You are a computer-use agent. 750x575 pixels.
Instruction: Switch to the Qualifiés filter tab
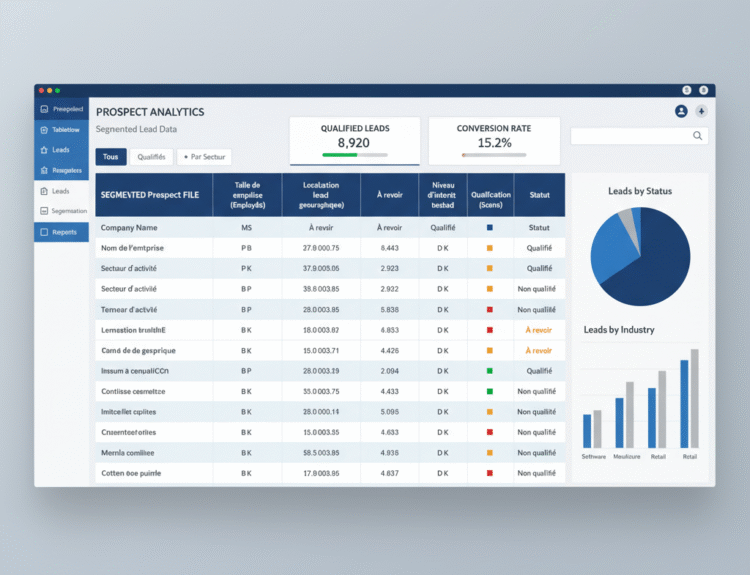[x=151, y=157]
